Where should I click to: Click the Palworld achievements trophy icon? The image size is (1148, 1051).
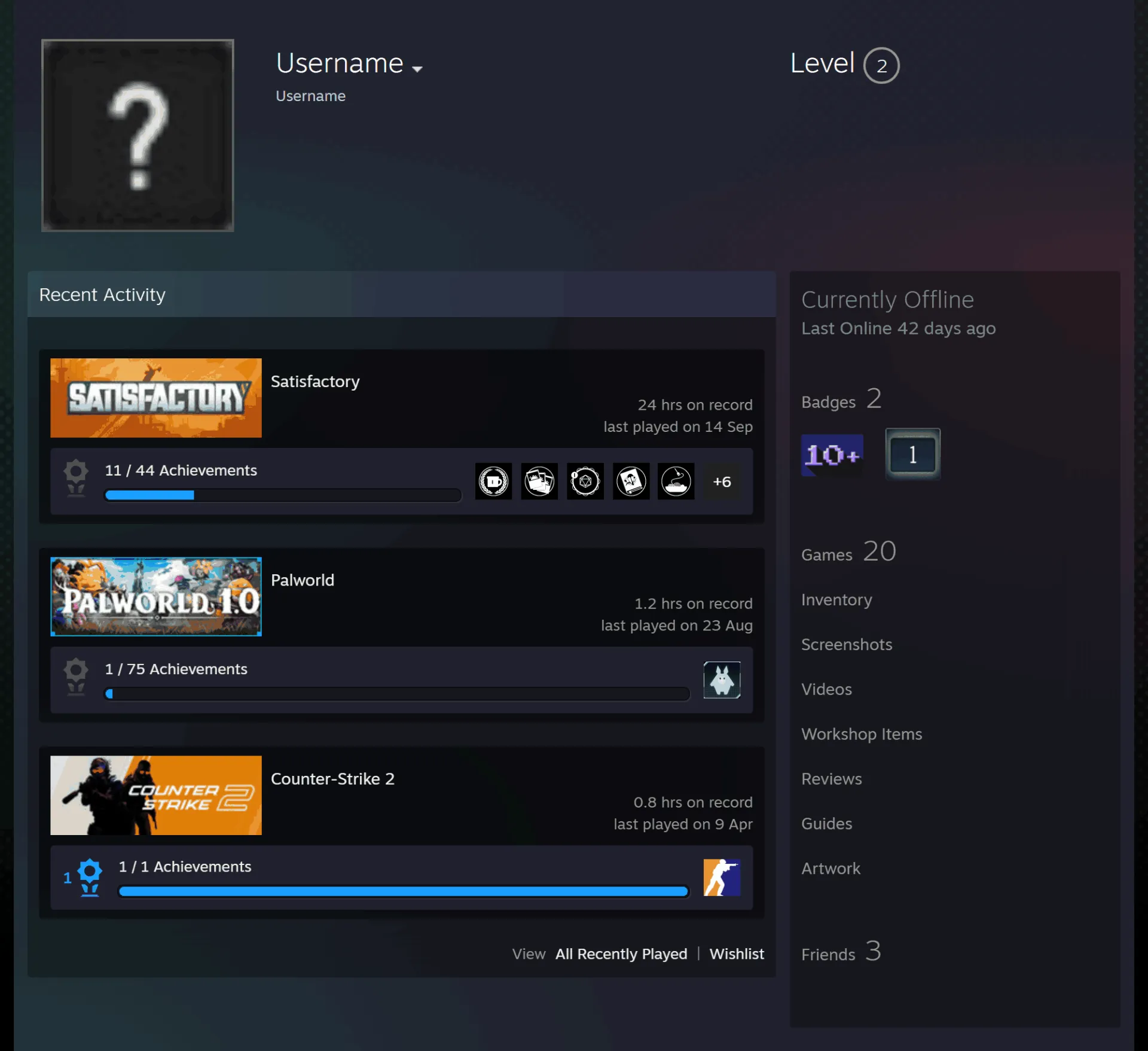(x=76, y=677)
